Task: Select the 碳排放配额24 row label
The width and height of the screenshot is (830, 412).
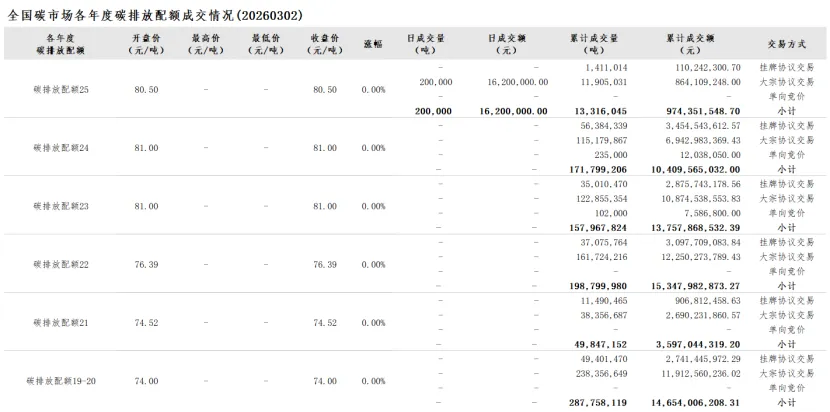Action: click(x=62, y=147)
